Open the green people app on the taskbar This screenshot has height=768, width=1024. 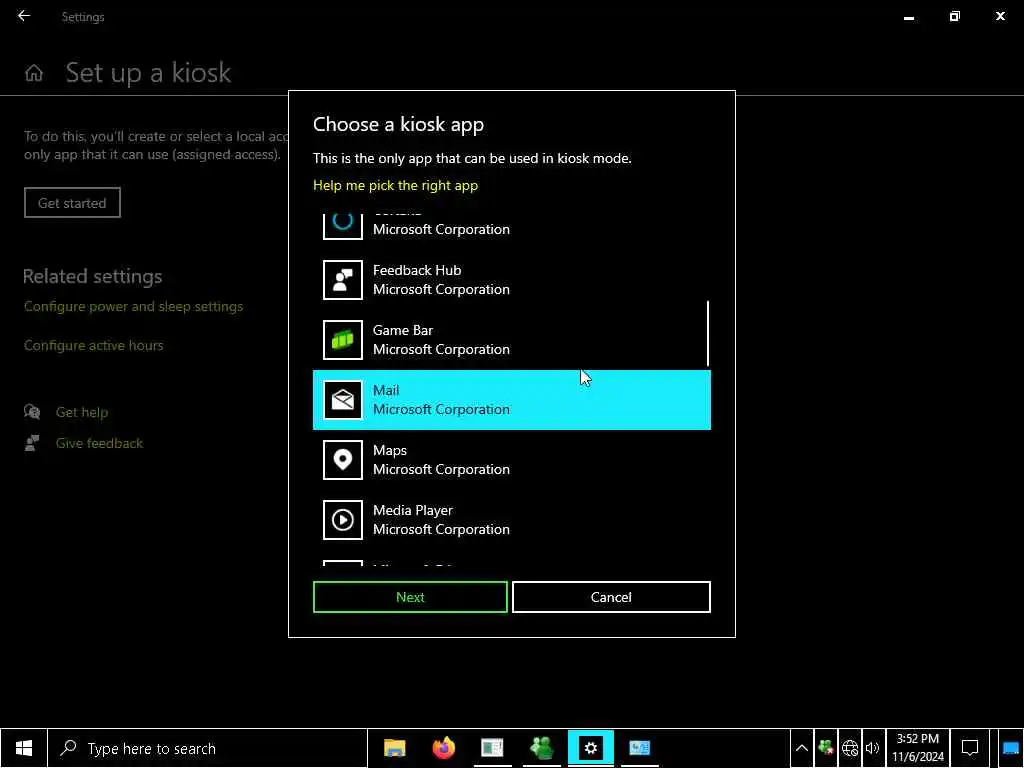541,748
